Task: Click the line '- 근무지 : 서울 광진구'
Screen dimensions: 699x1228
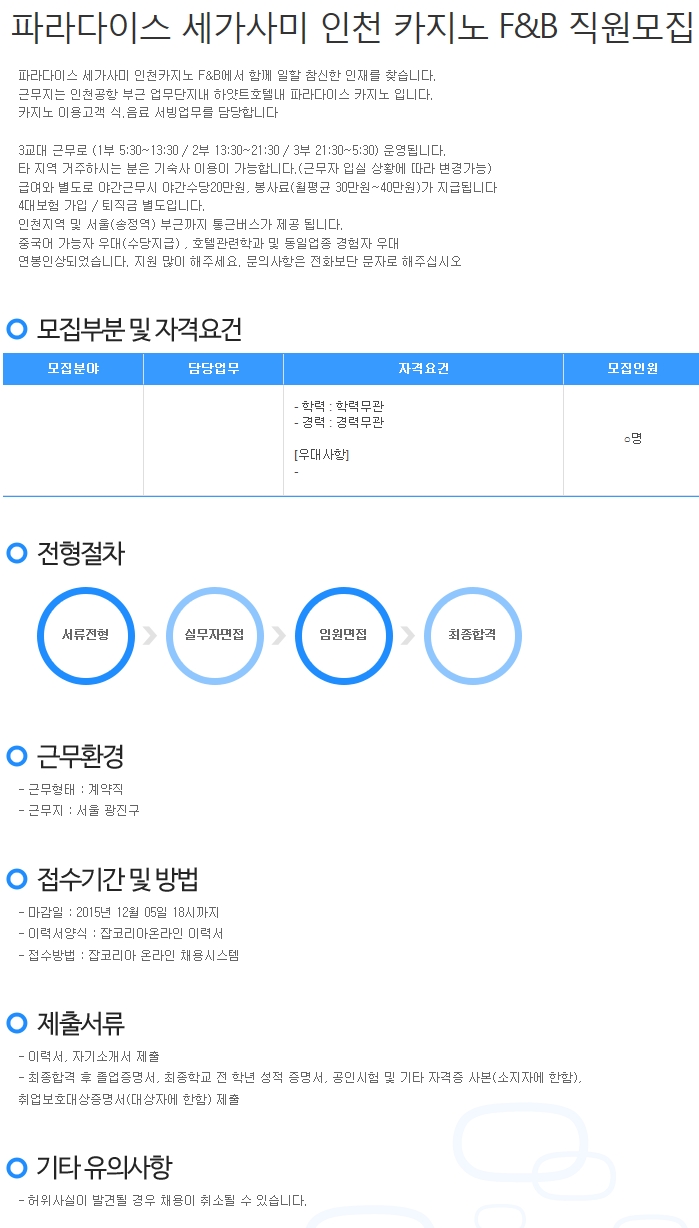Action: pyautogui.click(x=79, y=810)
